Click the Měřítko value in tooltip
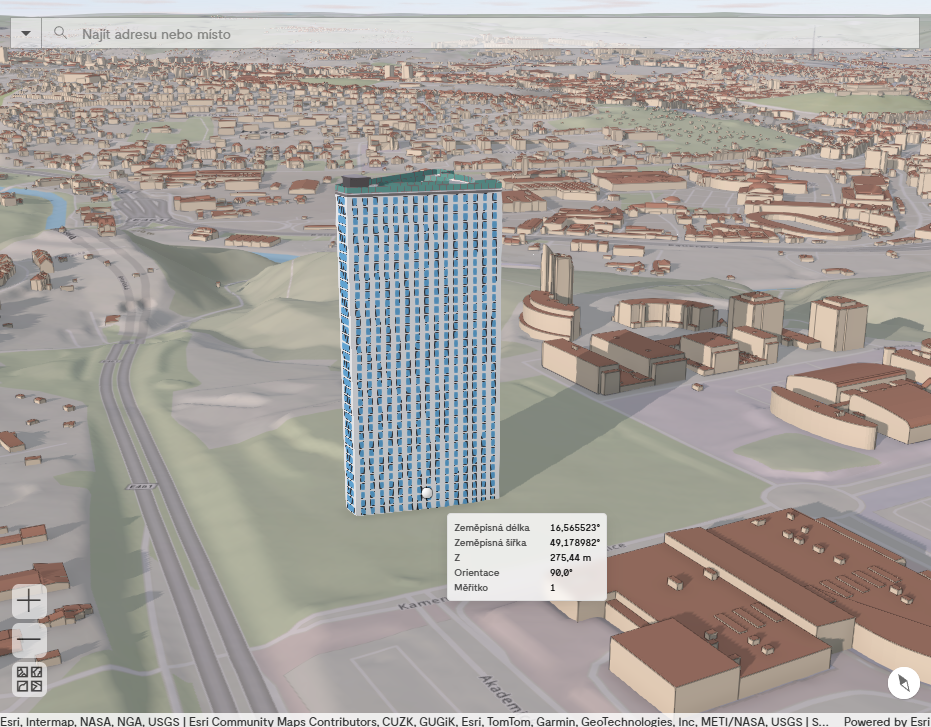The height and width of the screenshot is (727, 931). click(552, 588)
